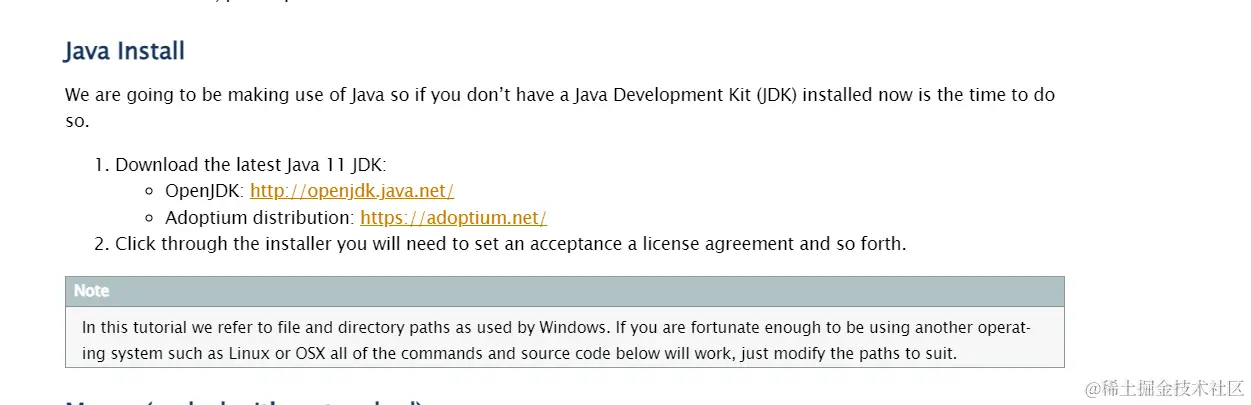
Task: Click the hollow bullet before OpenJDK
Action: pos(149,192)
